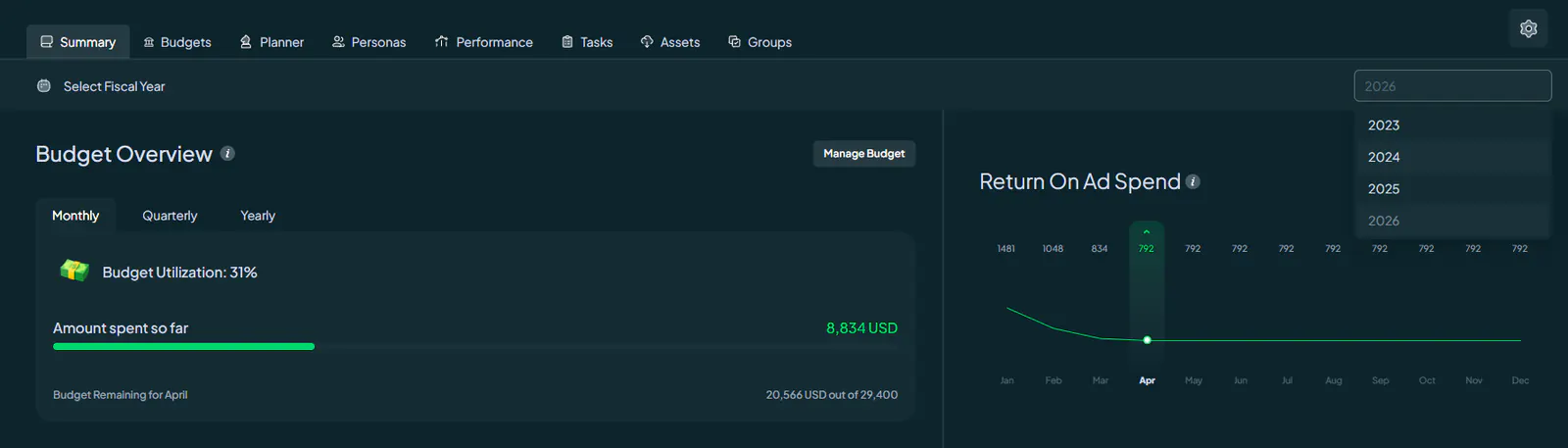Click the Manage Budget button
This screenshot has height=448, width=1568.
(x=864, y=154)
